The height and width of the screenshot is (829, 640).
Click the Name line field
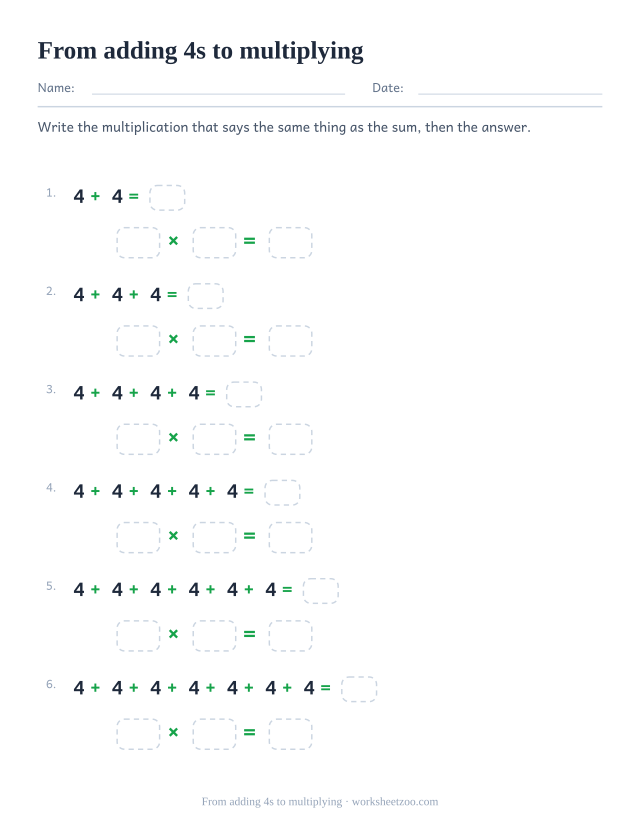coord(218,89)
